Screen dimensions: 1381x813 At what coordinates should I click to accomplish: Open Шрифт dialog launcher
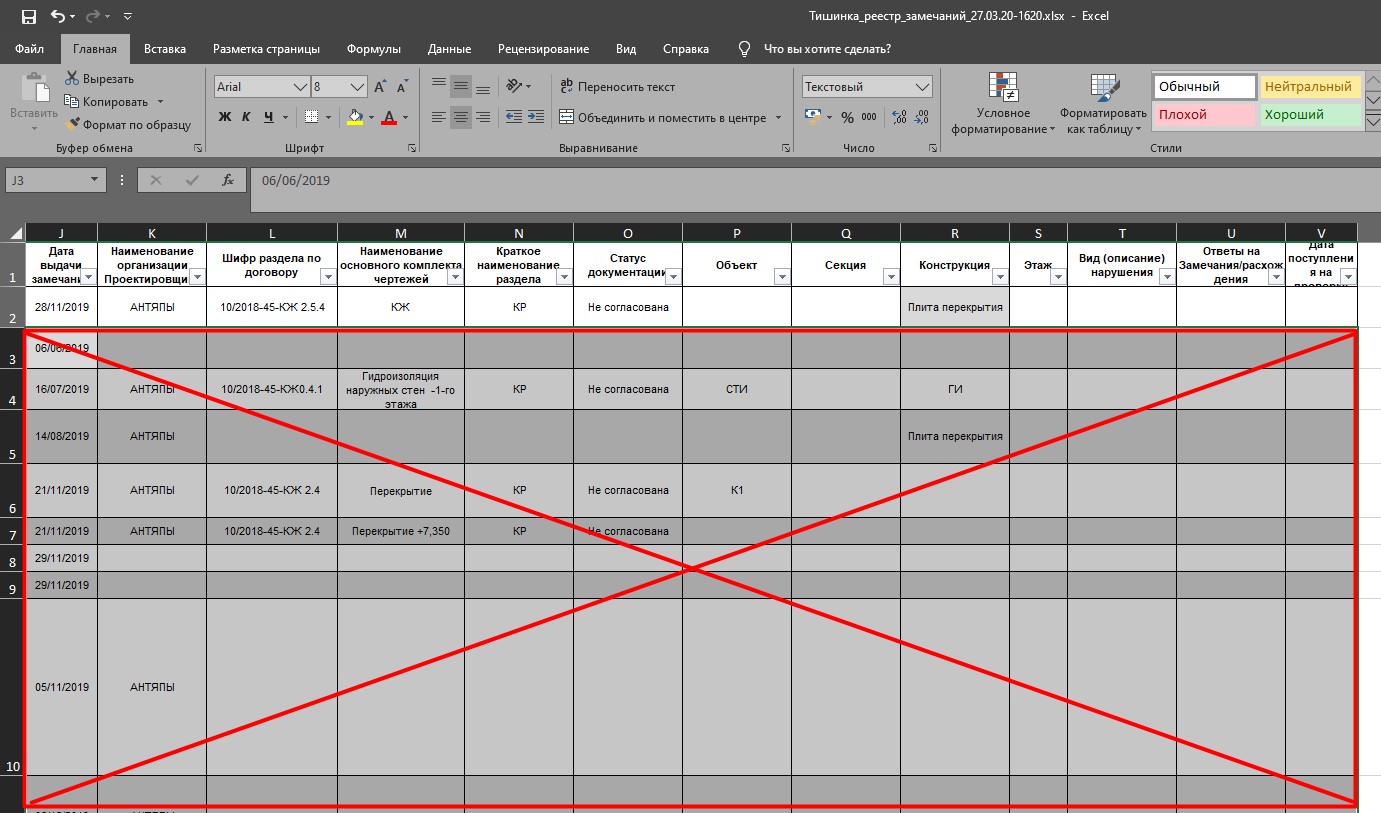tap(412, 148)
